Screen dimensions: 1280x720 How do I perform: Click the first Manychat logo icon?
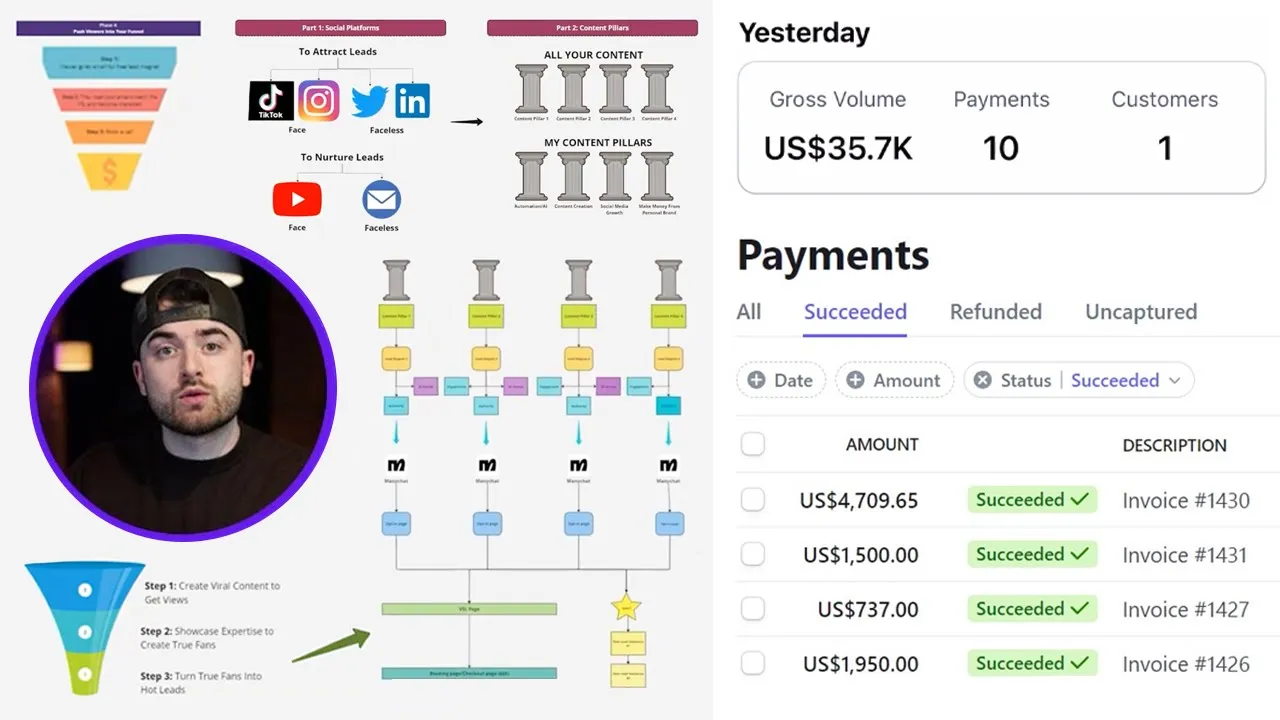396,465
